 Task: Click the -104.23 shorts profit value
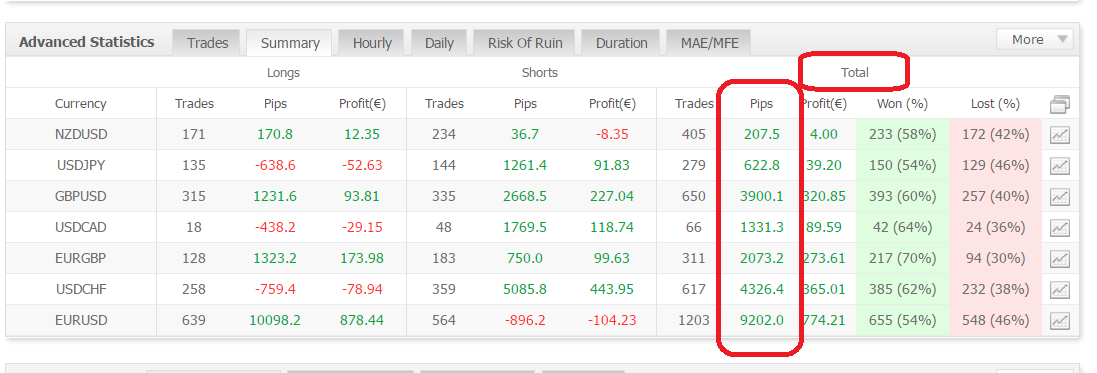[x=612, y=320]
